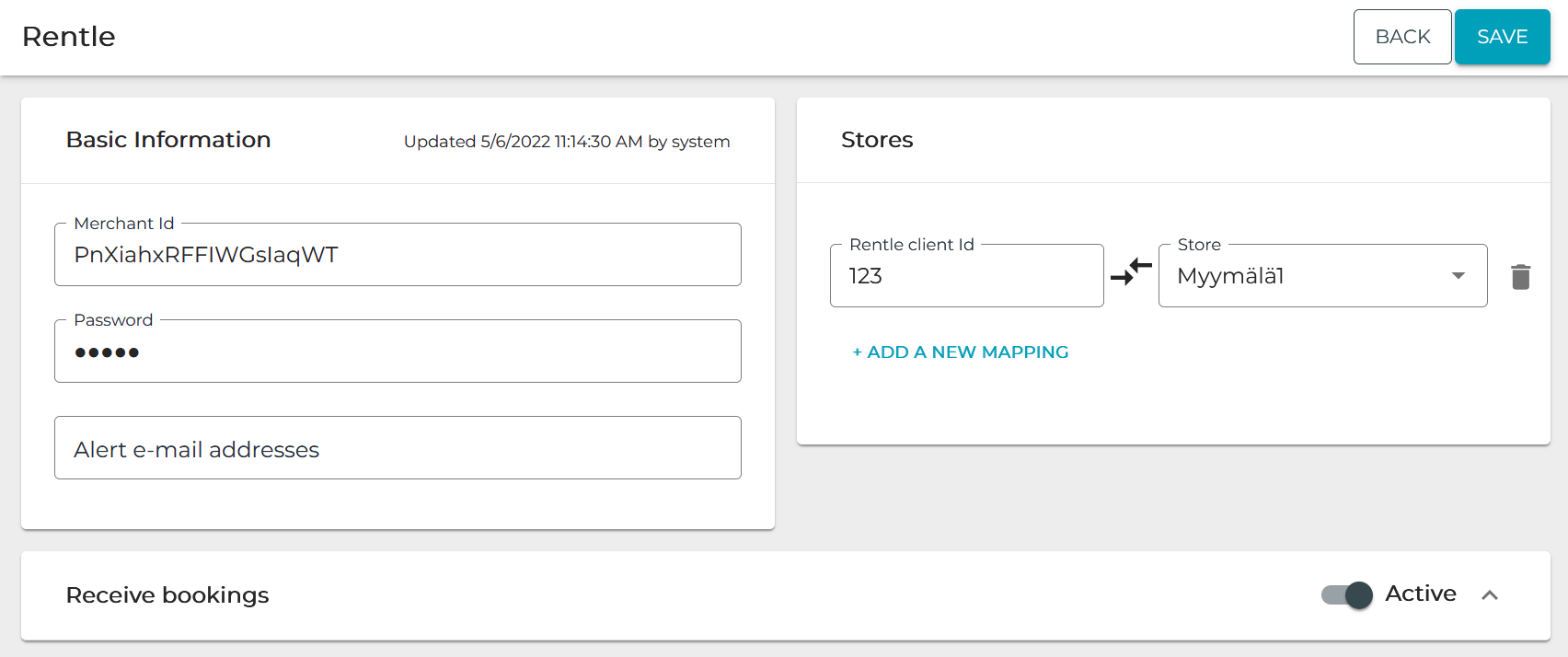Edit the Rentle client Id field

[966, 276]
